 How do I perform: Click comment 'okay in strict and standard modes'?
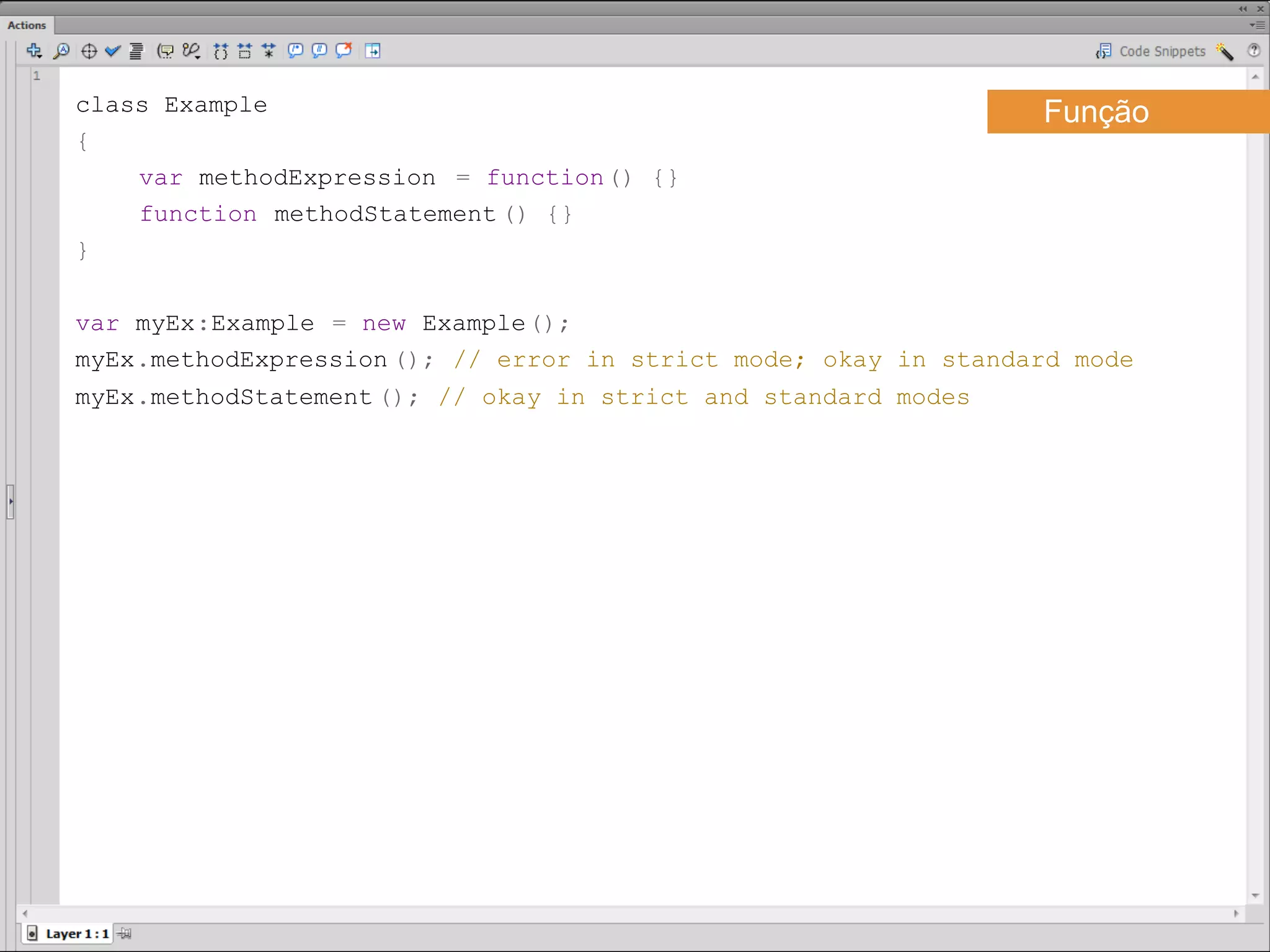(726, 397)
